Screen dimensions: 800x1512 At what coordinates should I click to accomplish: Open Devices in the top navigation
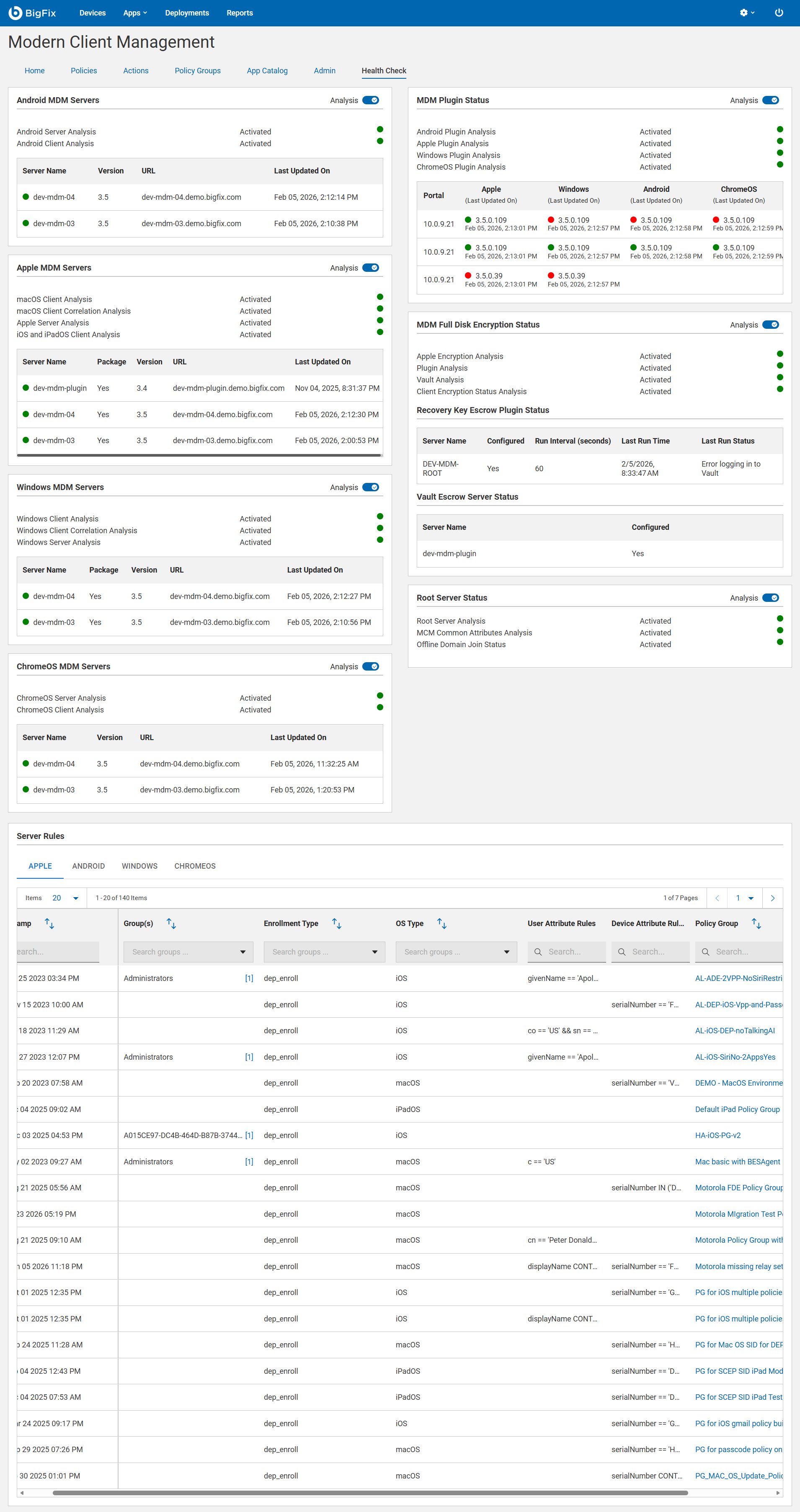pyautogui.click(x=93, y=13)
